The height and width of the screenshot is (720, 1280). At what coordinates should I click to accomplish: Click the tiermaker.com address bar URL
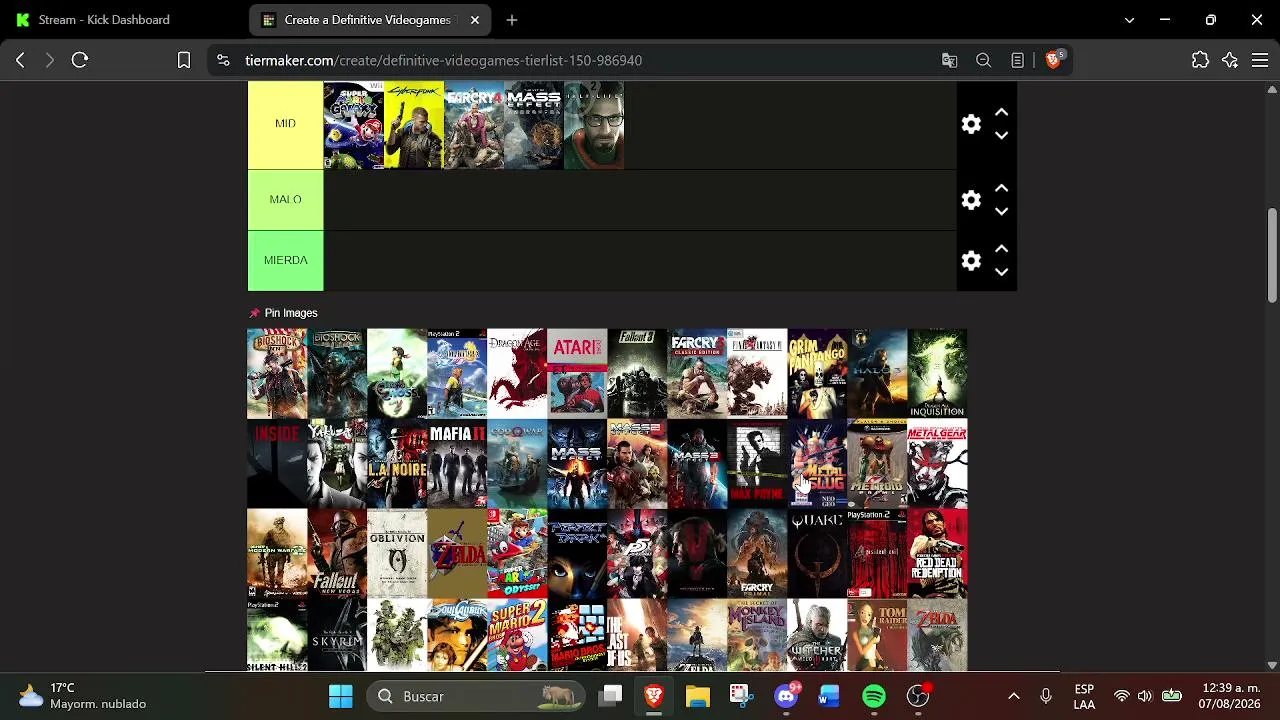(x=443, y=61)
